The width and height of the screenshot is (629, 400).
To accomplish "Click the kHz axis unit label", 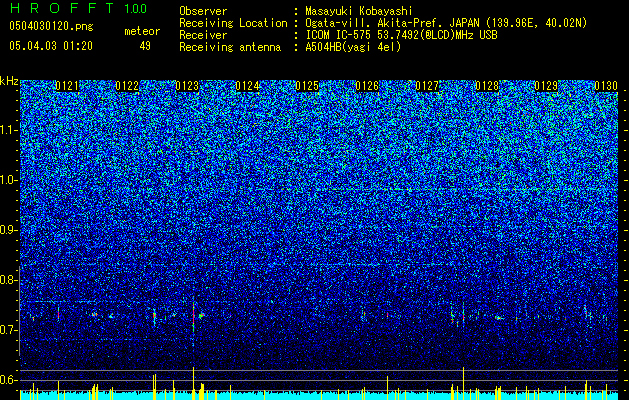I will [9, 81].
